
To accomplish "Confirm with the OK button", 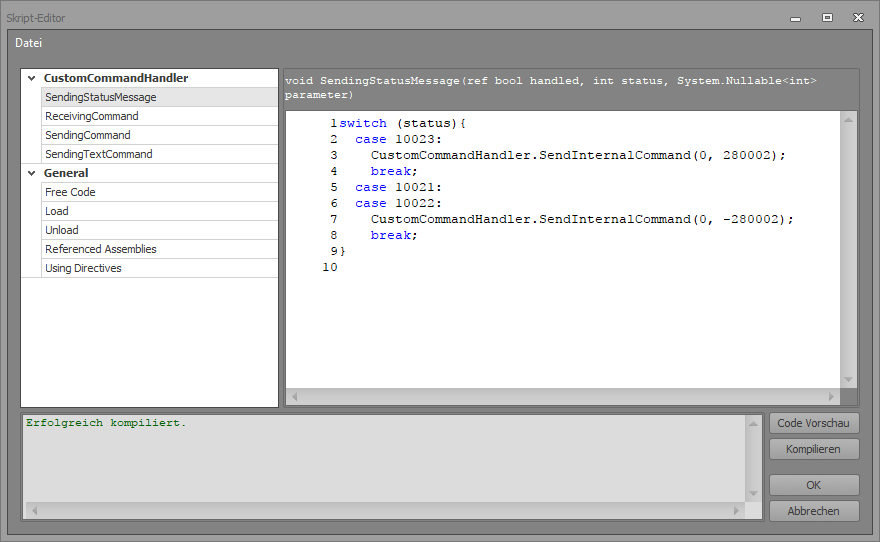I will (814, 485).
